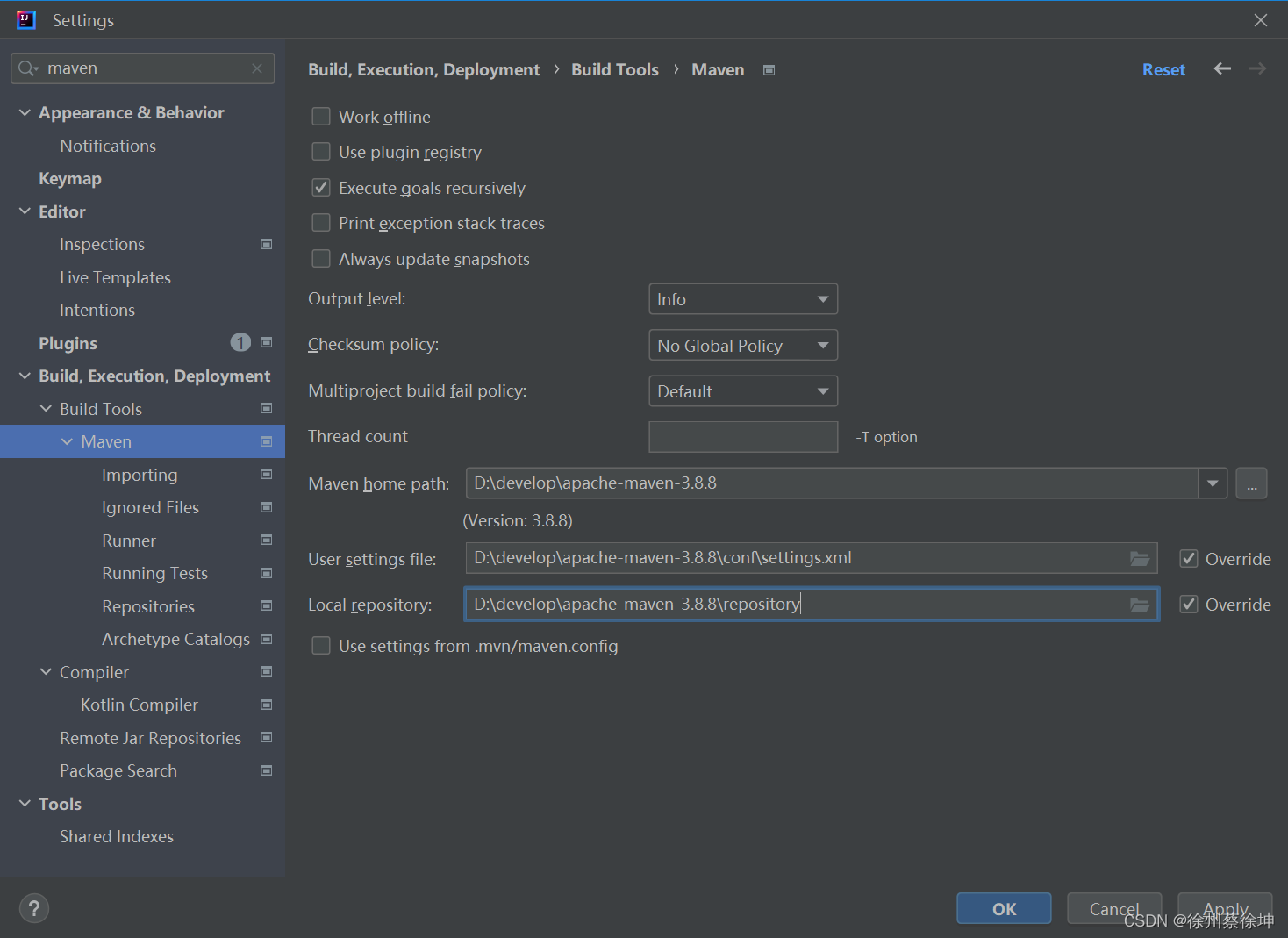Screen dimensions: 1288x938
Task: Open Live Templates settings
Action: click(x=115, y=277)
